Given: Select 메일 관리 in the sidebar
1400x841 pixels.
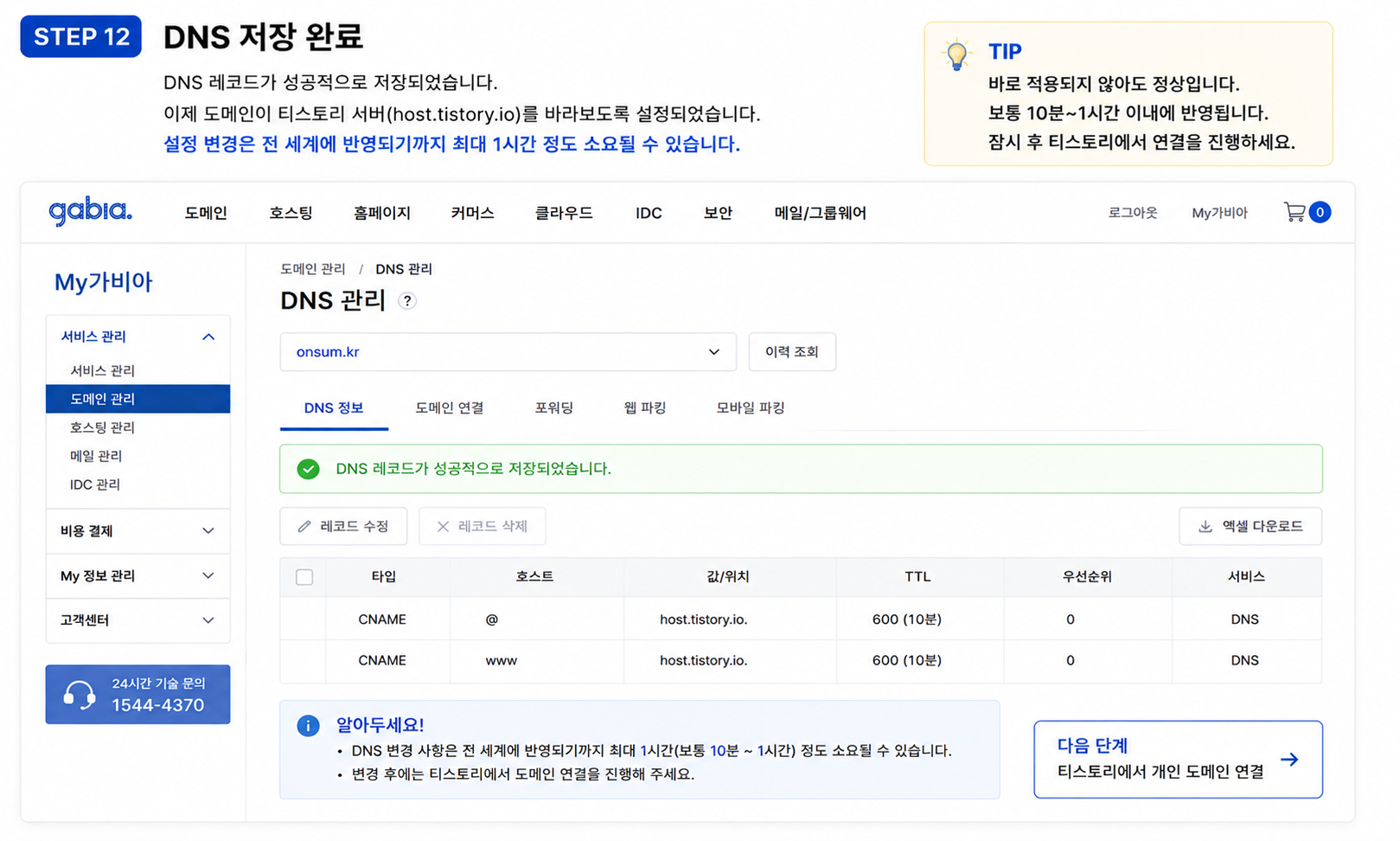Looking at the screenshot, I should (96, 456).
